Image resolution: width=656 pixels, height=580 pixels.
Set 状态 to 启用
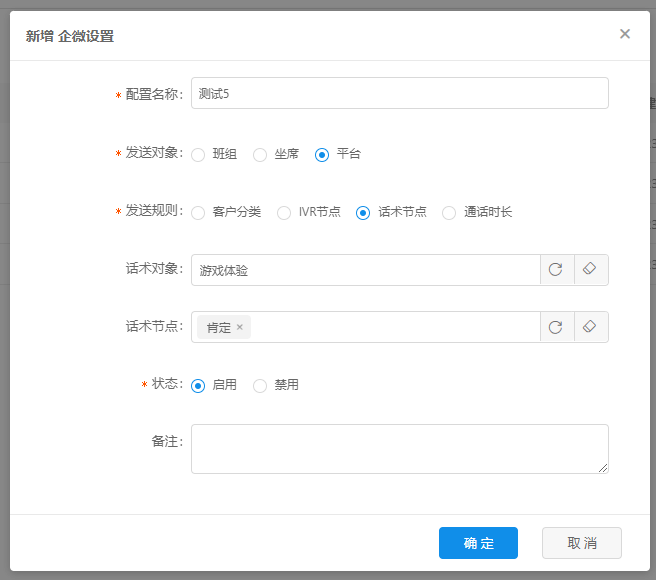pos(198,385)
